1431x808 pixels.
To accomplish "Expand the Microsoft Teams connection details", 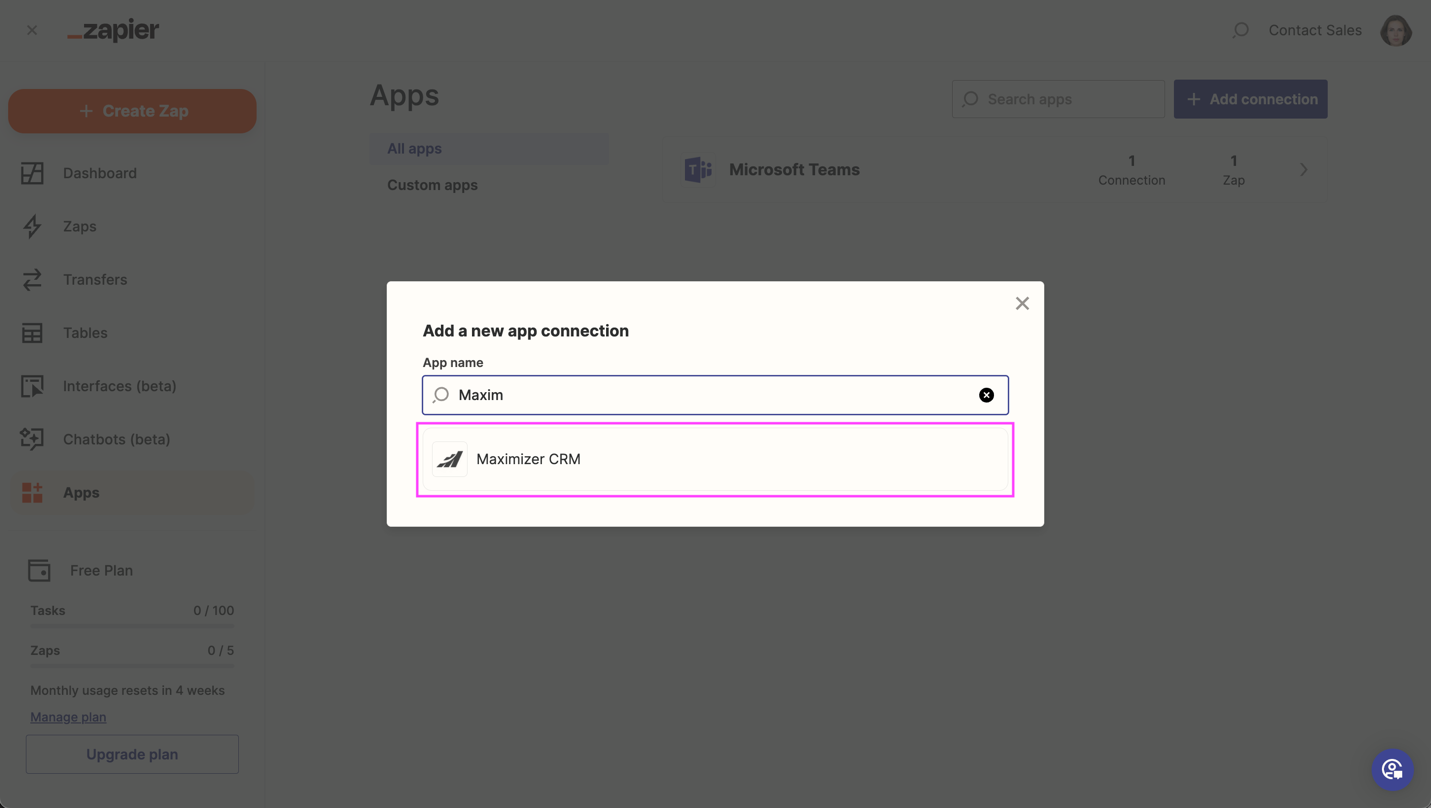I will click(x=1304, y=169).
